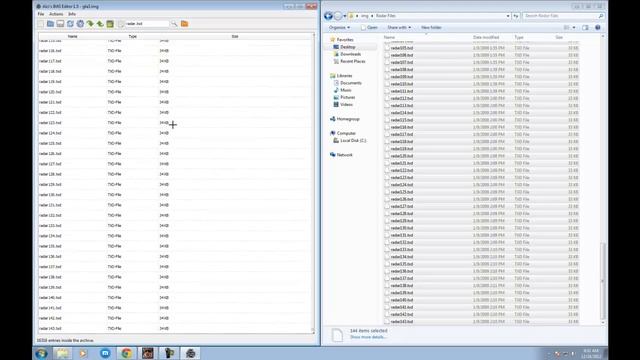Toggle the preview pane icon in Explorer
The width and height of the screenshot is (640, 360).
pyautogui.click(x=585, y=27)
